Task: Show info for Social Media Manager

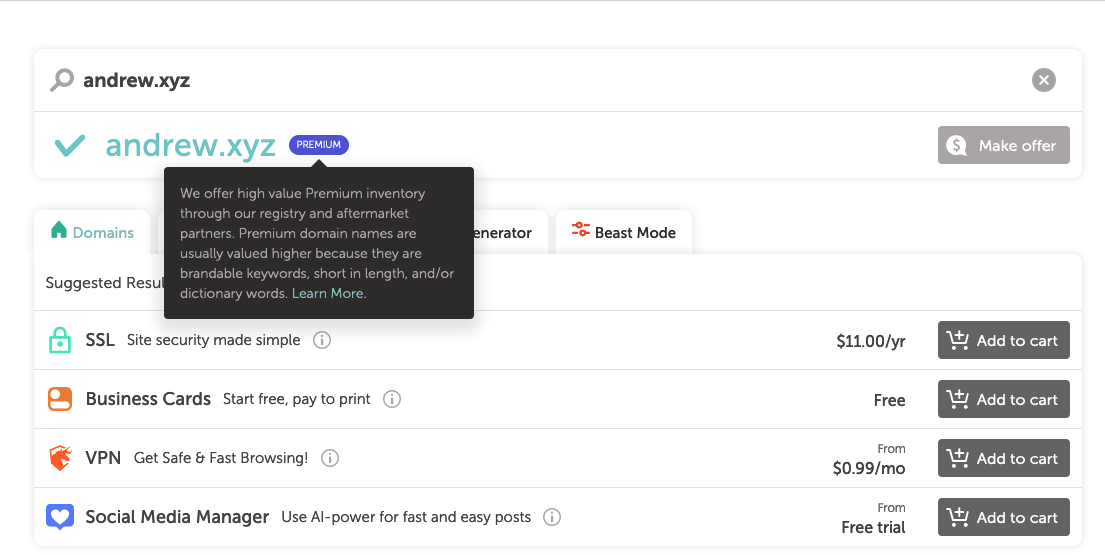Action: coord(552,517)
